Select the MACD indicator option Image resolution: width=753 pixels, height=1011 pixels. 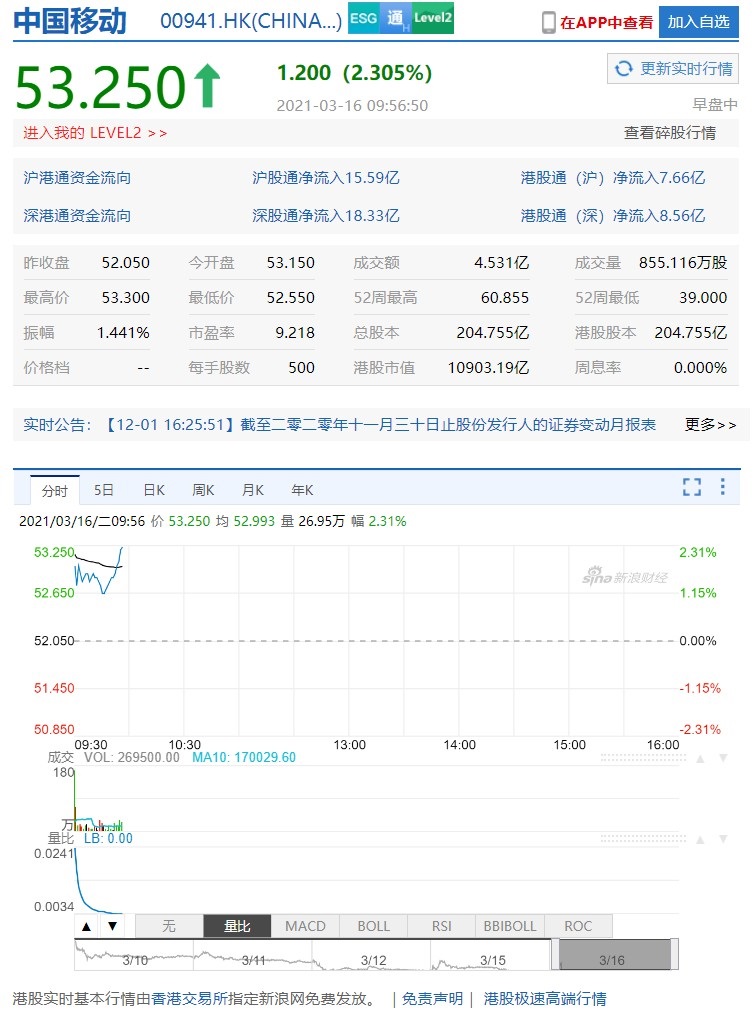(305, 926)
